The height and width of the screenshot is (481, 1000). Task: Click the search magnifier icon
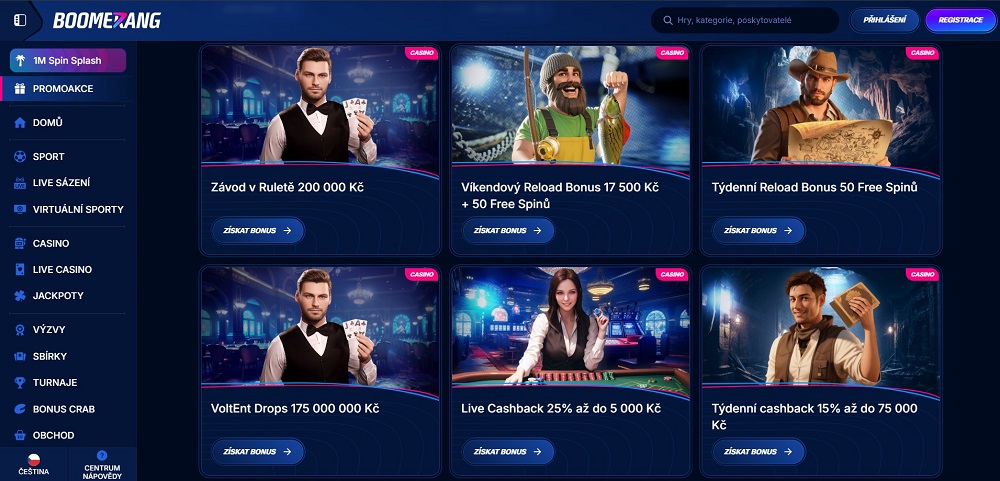click(668, 20)
